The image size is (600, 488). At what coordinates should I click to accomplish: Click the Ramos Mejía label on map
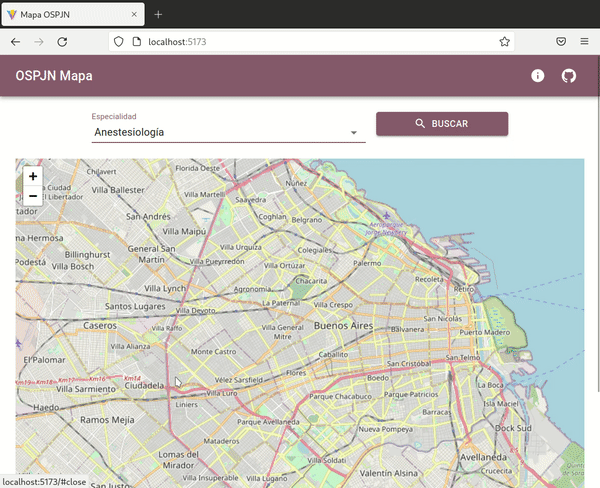(107, 420)
